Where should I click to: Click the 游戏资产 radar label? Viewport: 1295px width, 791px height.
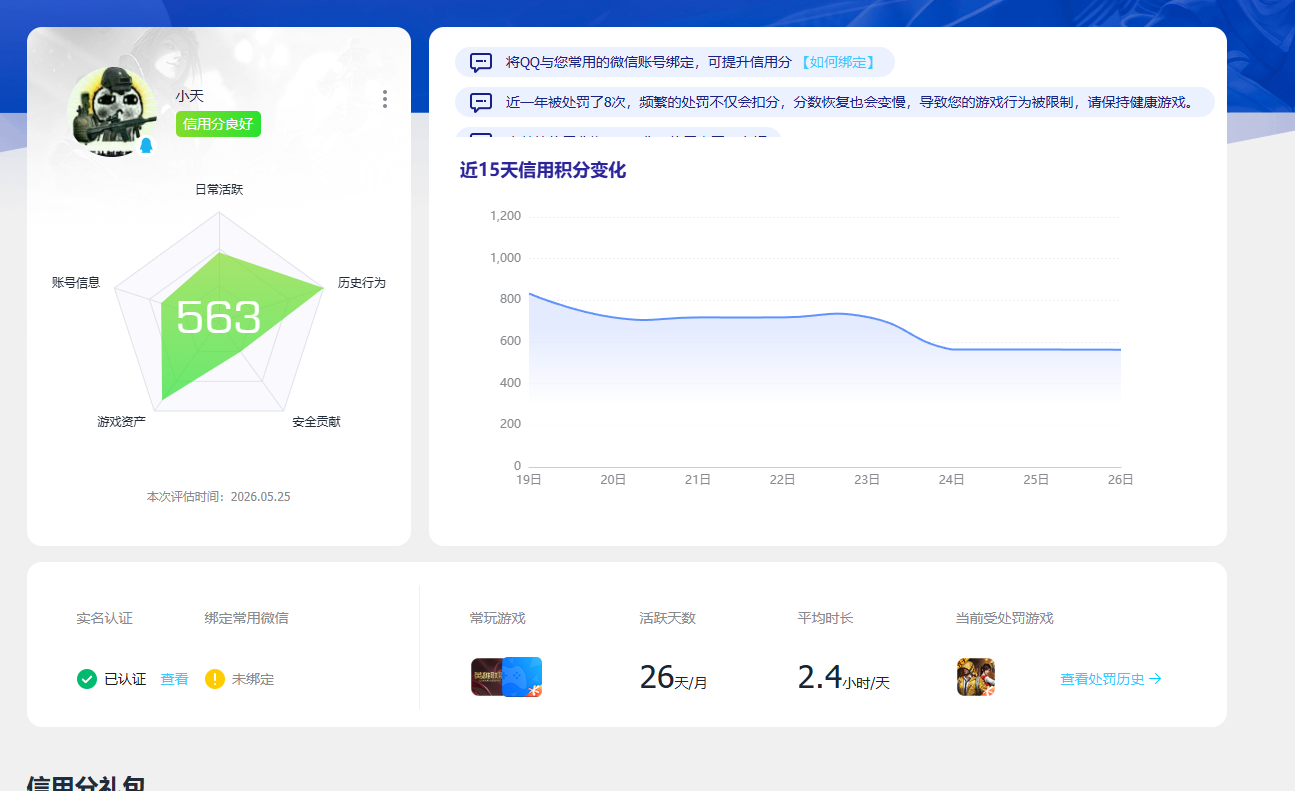point(121,422)
